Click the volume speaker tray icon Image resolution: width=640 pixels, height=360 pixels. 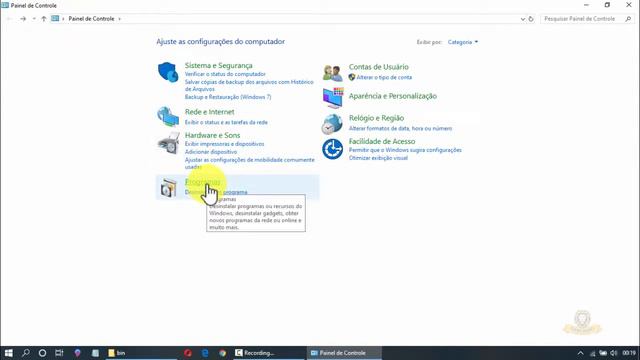click(613, 353)
